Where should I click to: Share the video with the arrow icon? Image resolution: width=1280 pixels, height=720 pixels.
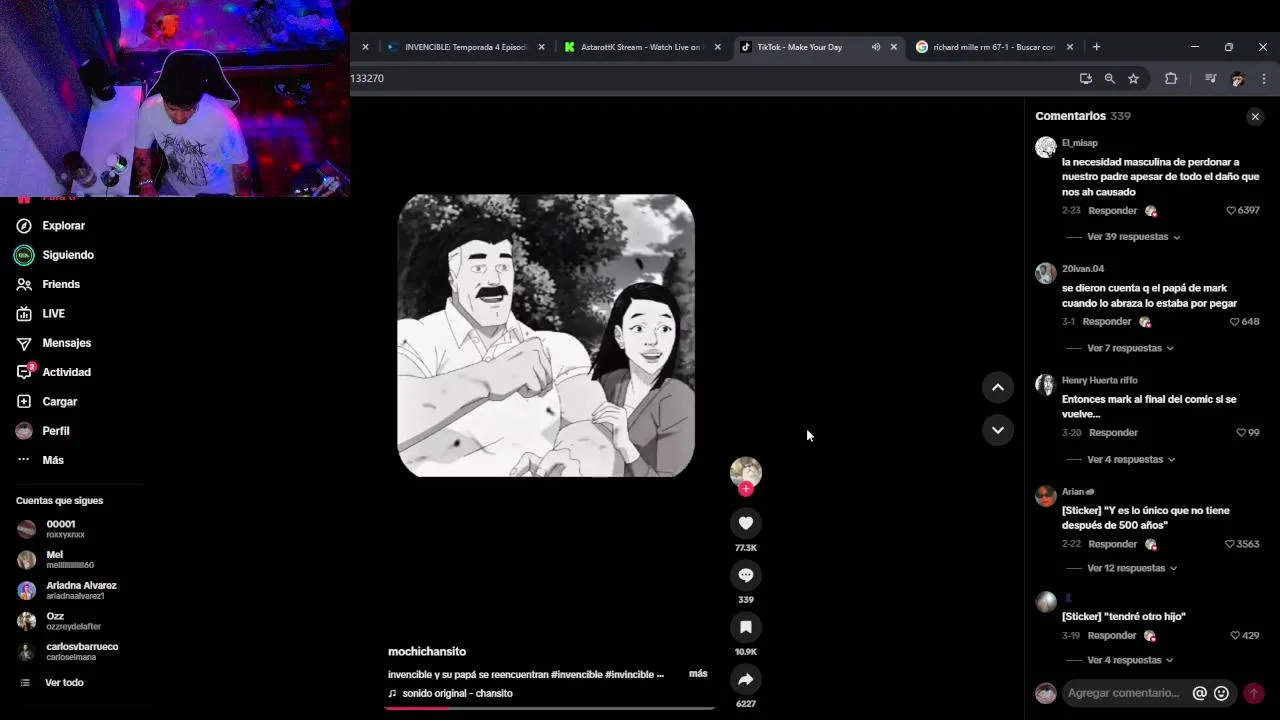click(x=746, y=679)
